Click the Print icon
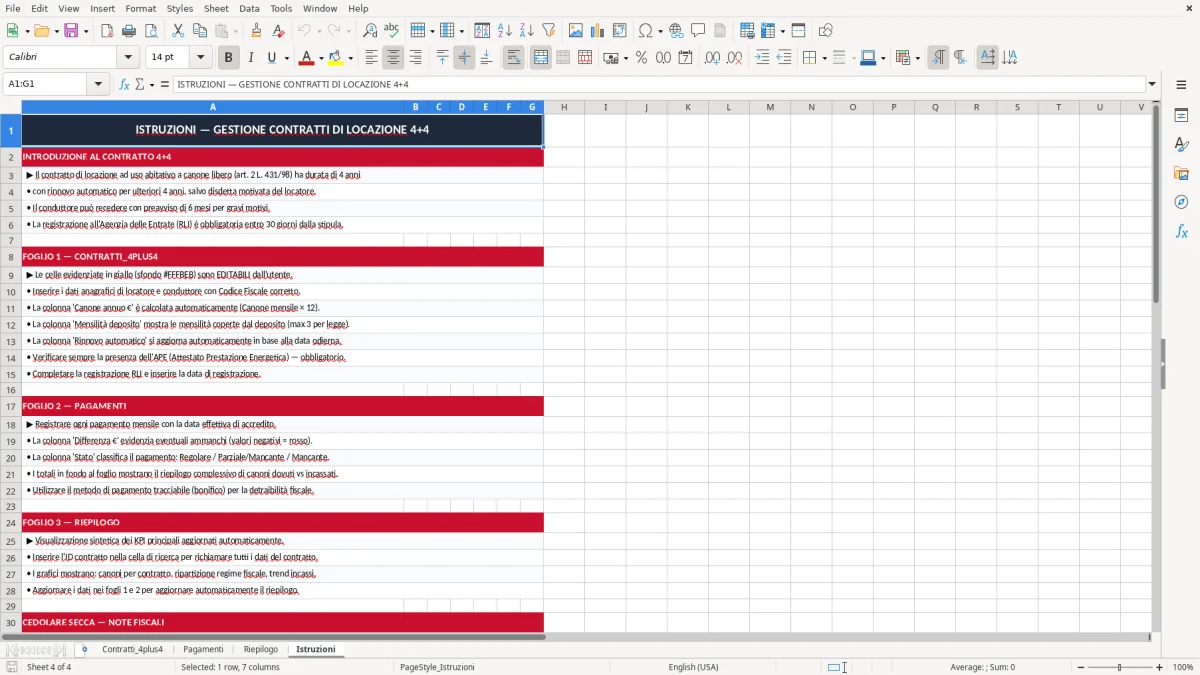This screenshot has height=675, width=1200. pos(129,31)
